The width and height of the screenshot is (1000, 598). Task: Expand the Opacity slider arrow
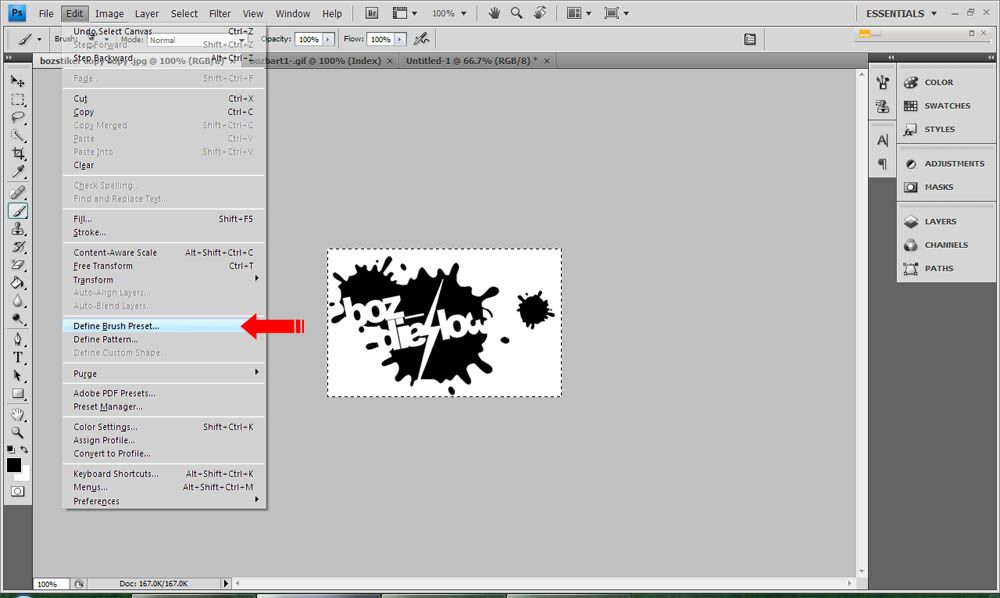point(328,40)
